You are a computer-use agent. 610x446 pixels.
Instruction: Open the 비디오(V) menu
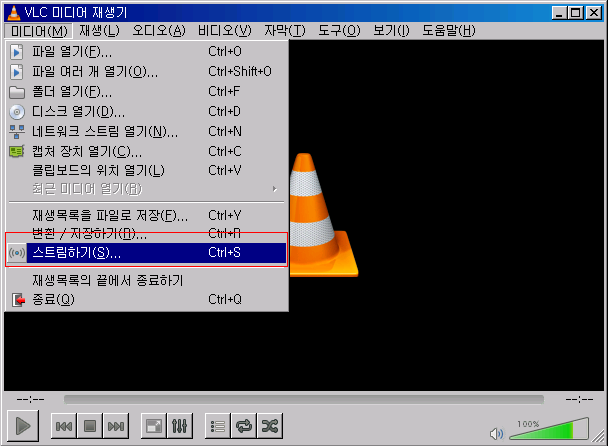pyautogui.click(x=224, y=30)
